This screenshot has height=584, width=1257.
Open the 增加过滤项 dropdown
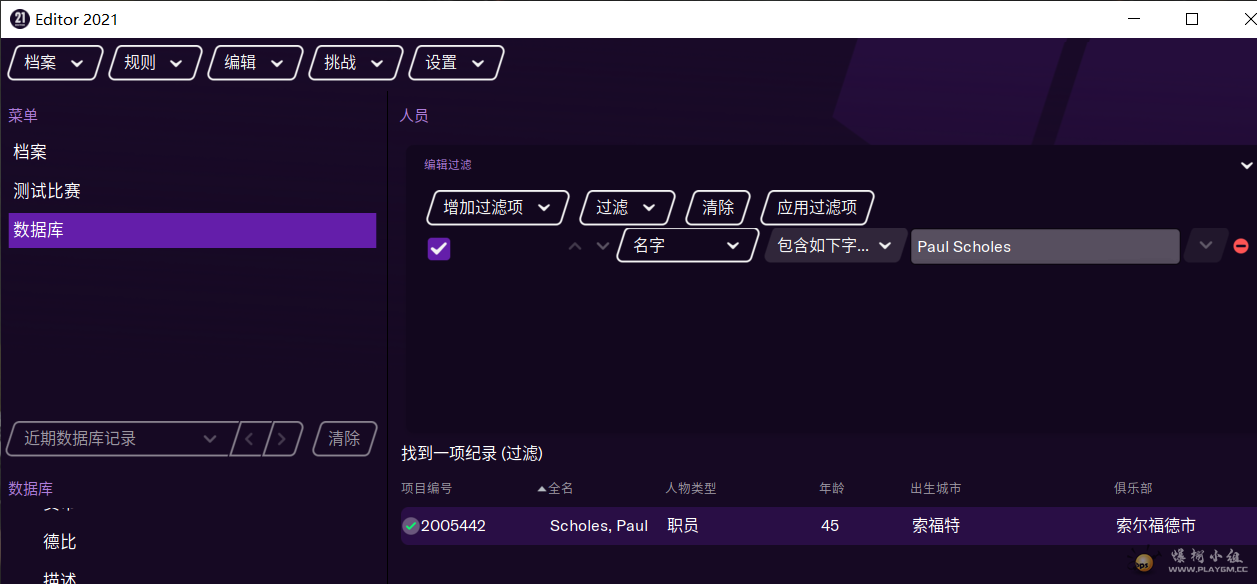[498, 208]
